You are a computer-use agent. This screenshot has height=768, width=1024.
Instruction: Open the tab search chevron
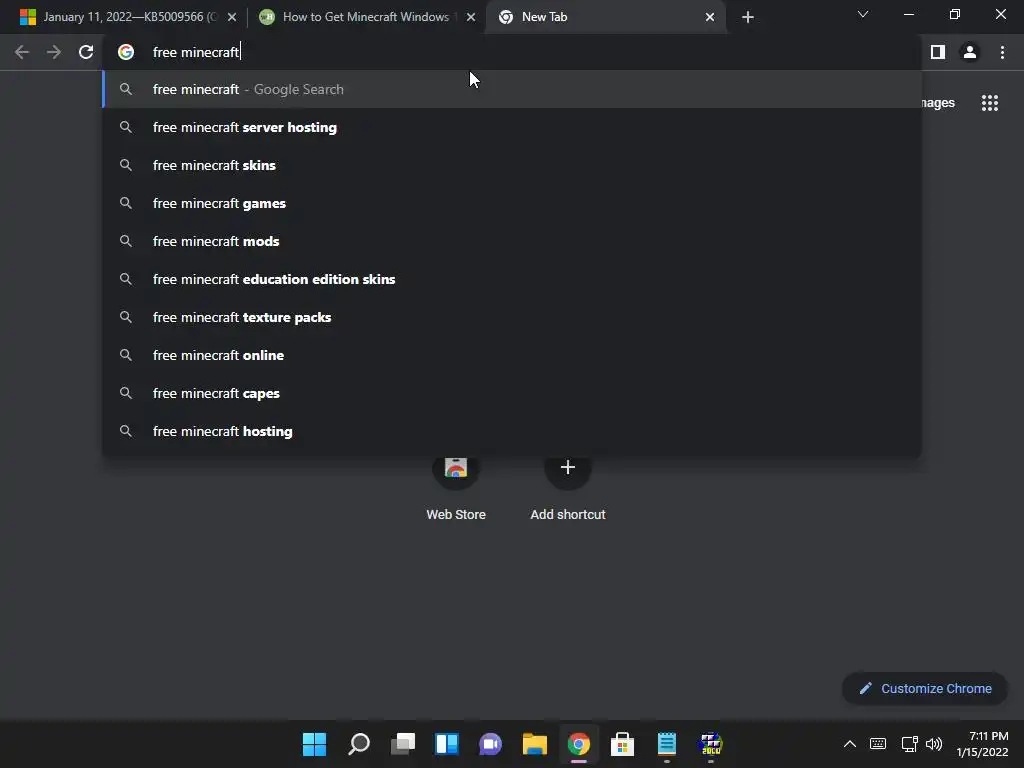(863, 14)
